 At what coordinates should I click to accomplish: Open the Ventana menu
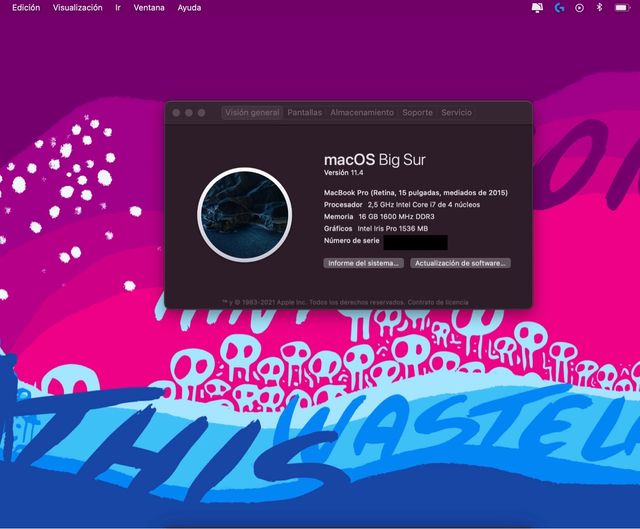tap(149, 7)
